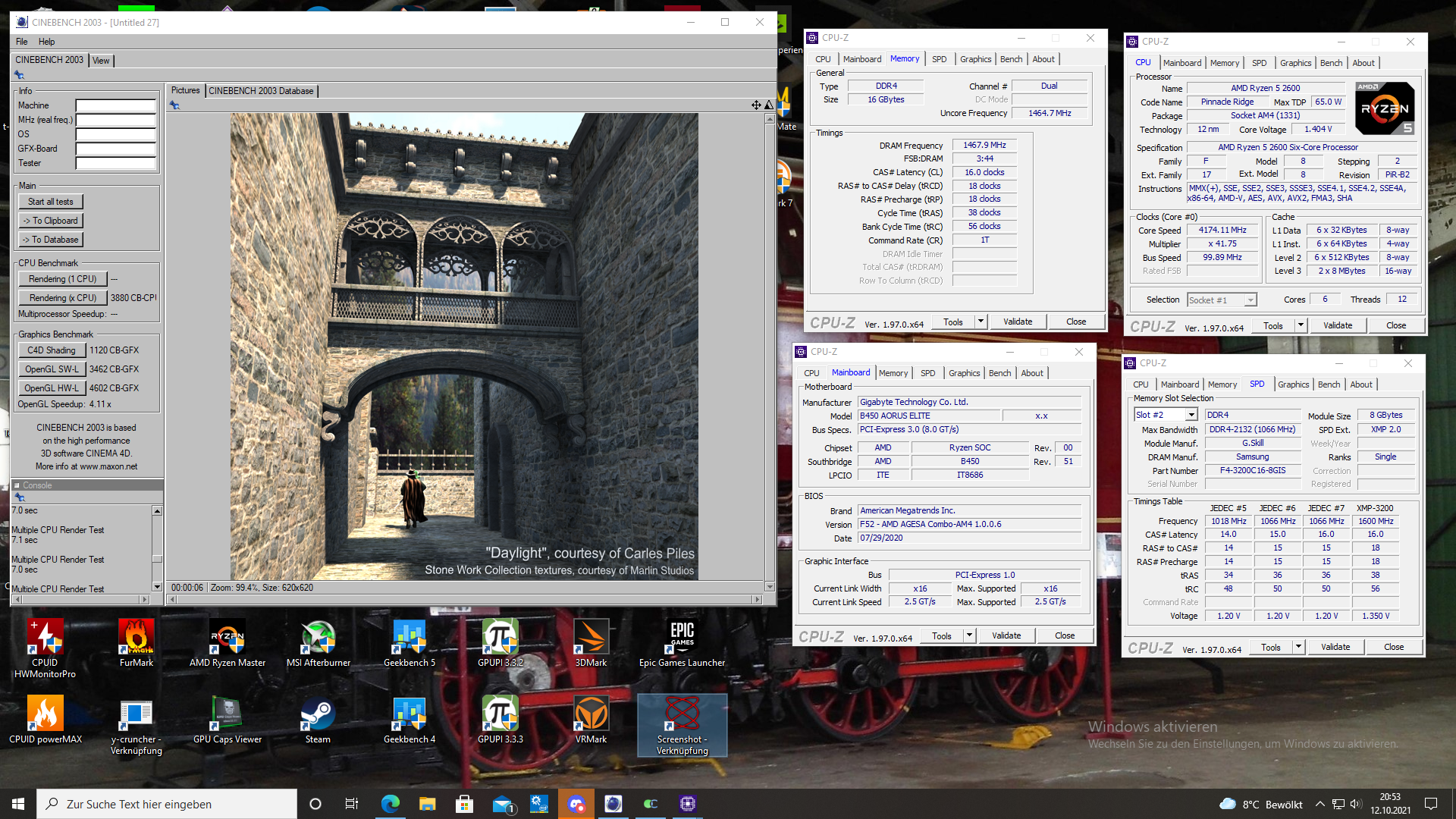Viewport: 1456px width, 819px height.
Task: Run OpenGL SW-L benchmark
Action: 52,369
